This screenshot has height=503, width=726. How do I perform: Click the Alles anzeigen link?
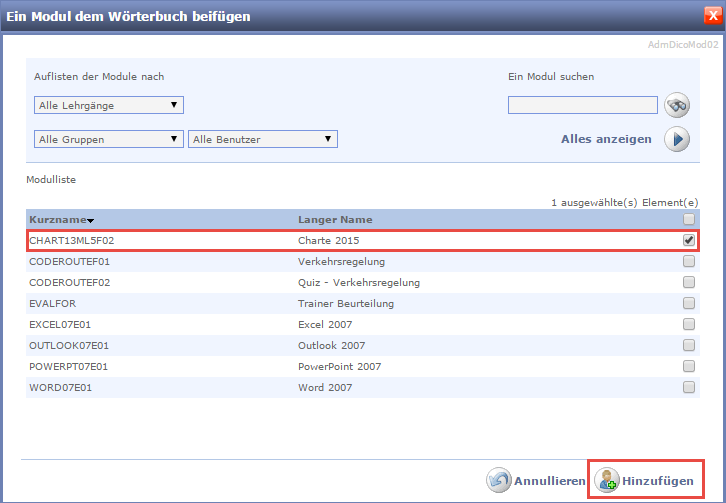coord(606,139)
